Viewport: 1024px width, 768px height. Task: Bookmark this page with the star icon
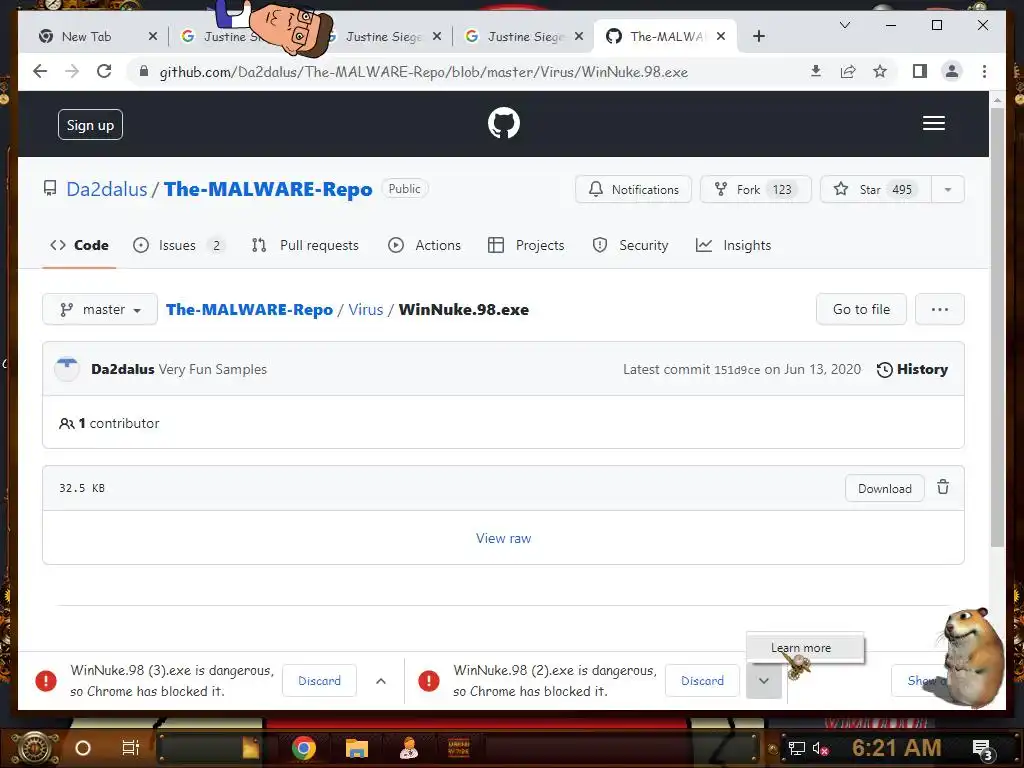click(880, 71)
